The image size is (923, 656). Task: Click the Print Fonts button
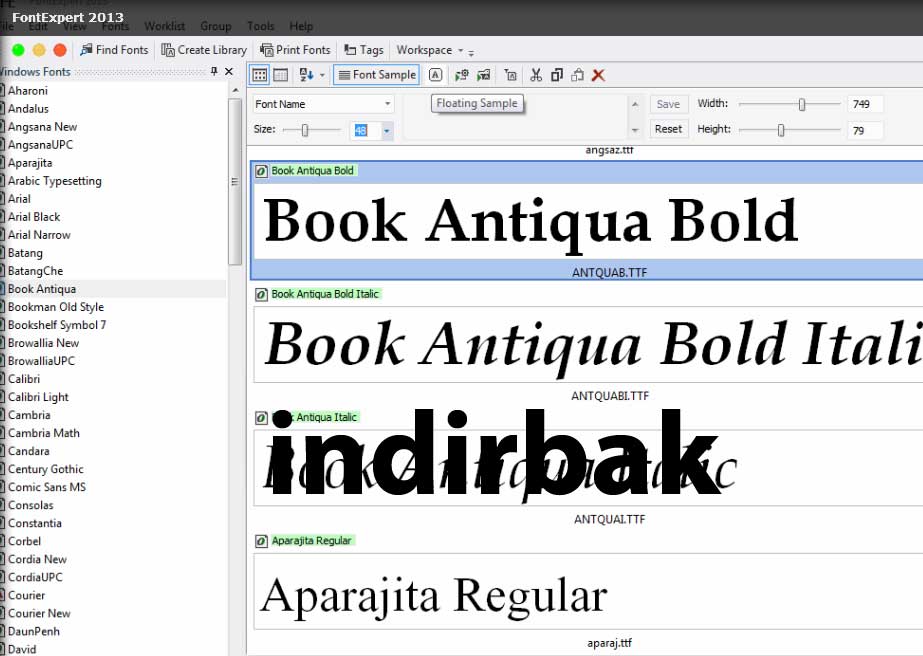pyautogui.click(x=295, y=50)
